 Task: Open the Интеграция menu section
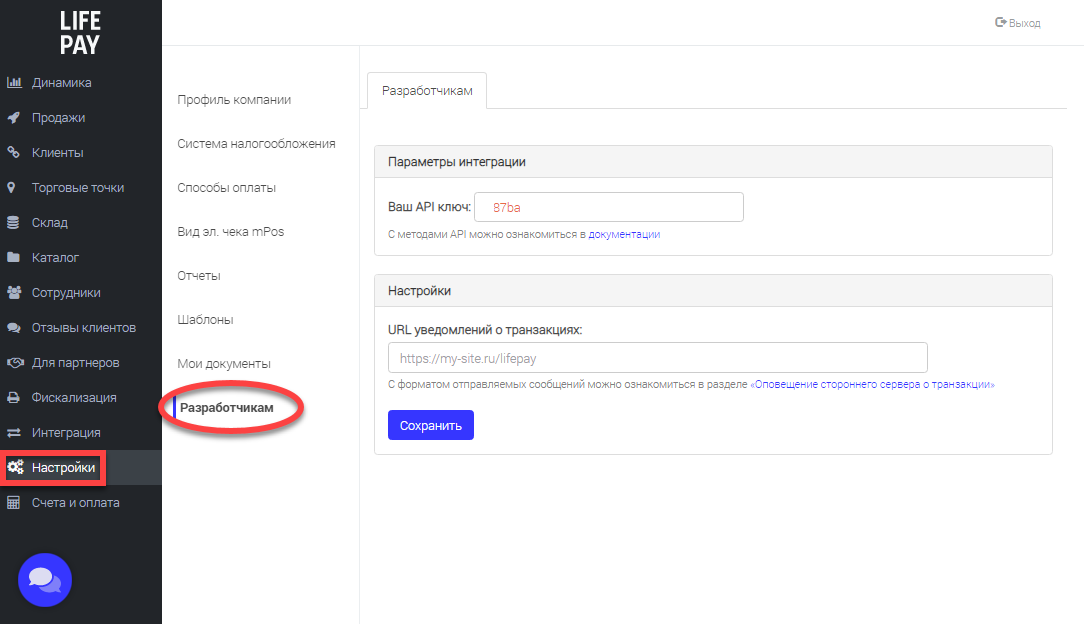(x=66, y=433)
